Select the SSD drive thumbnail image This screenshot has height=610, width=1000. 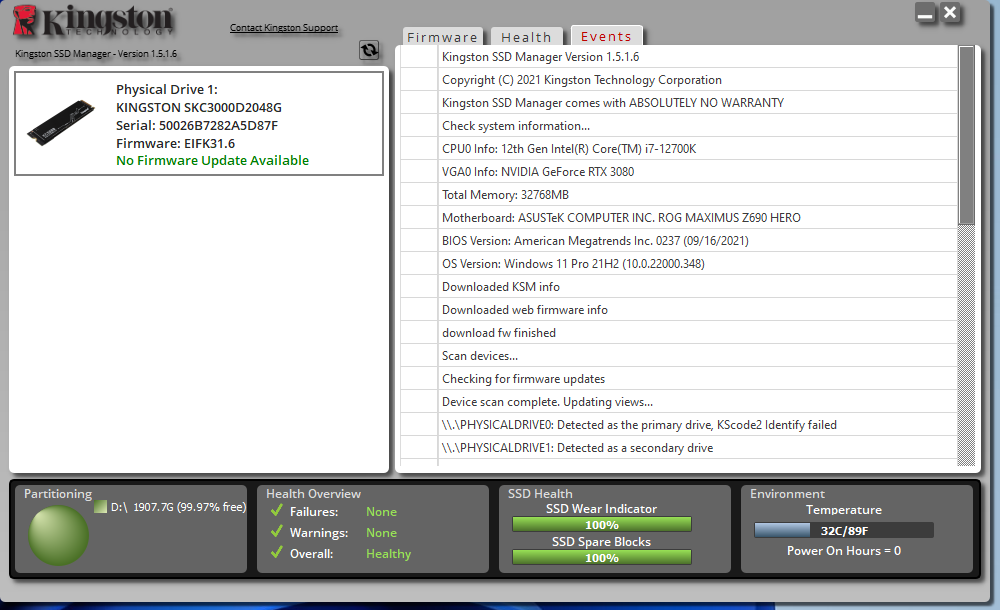pyautogui.click(x=61, y=123)
